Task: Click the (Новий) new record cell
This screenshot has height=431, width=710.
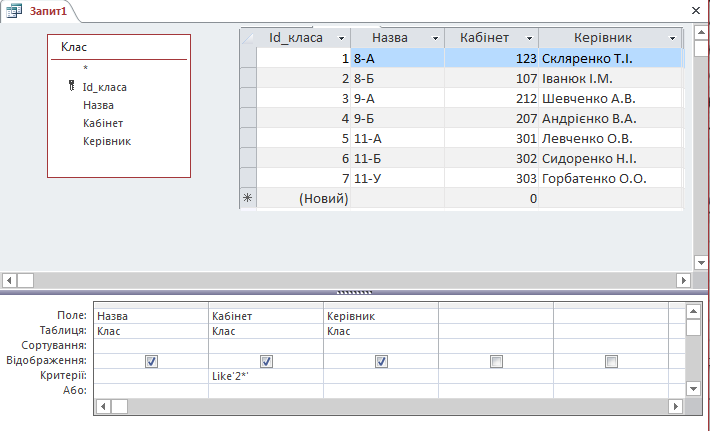Action: (x=303, y=198)
